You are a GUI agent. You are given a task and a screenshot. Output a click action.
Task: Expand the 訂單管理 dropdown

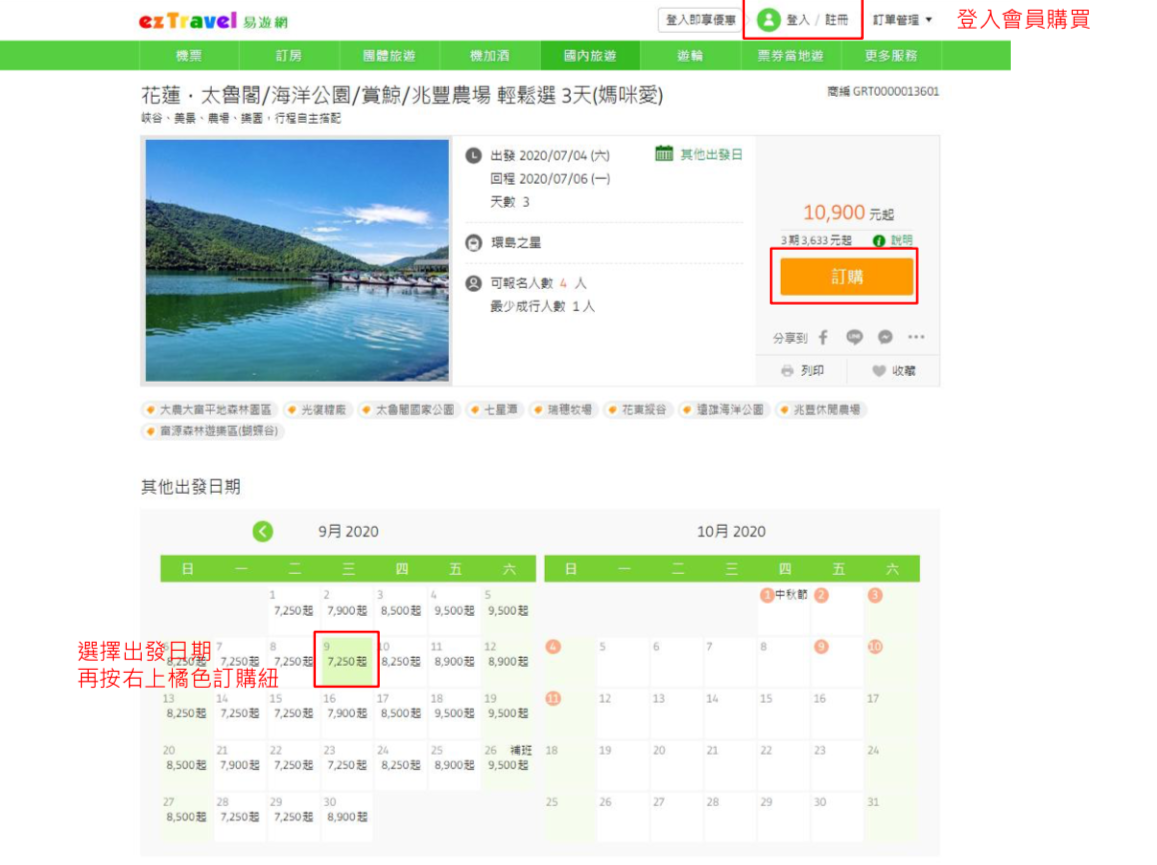click(x=902, y=20)
